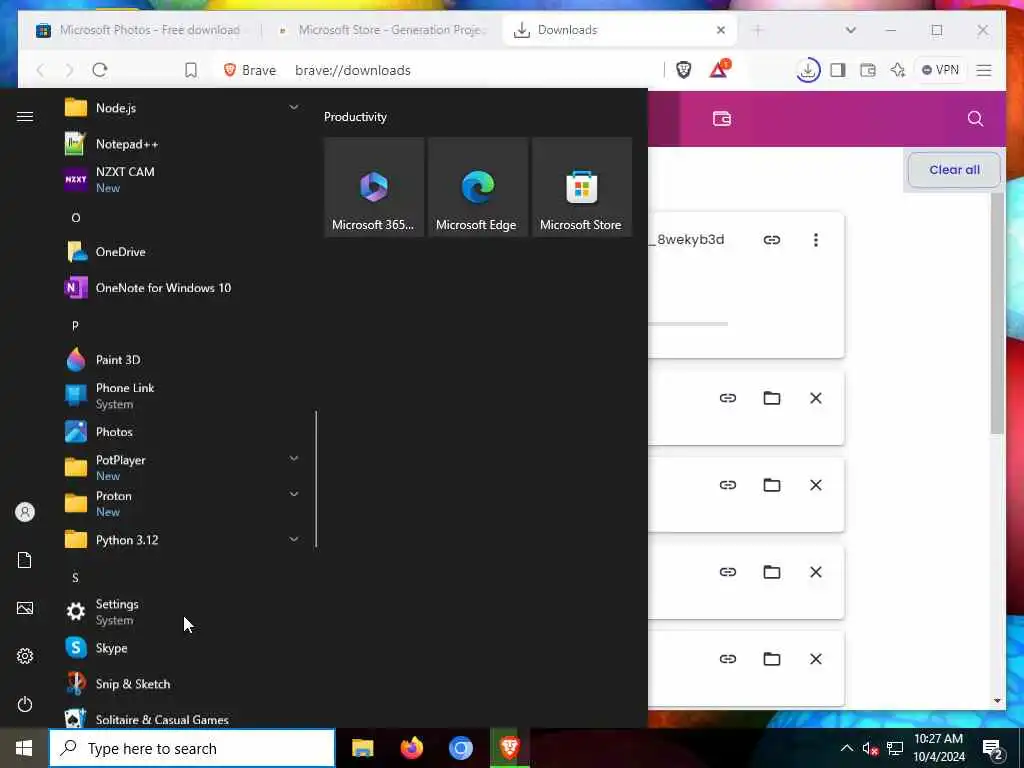Open Brave Wallet from the toolbar
The image size is (1024, 768).
click(x=868, y=70)
